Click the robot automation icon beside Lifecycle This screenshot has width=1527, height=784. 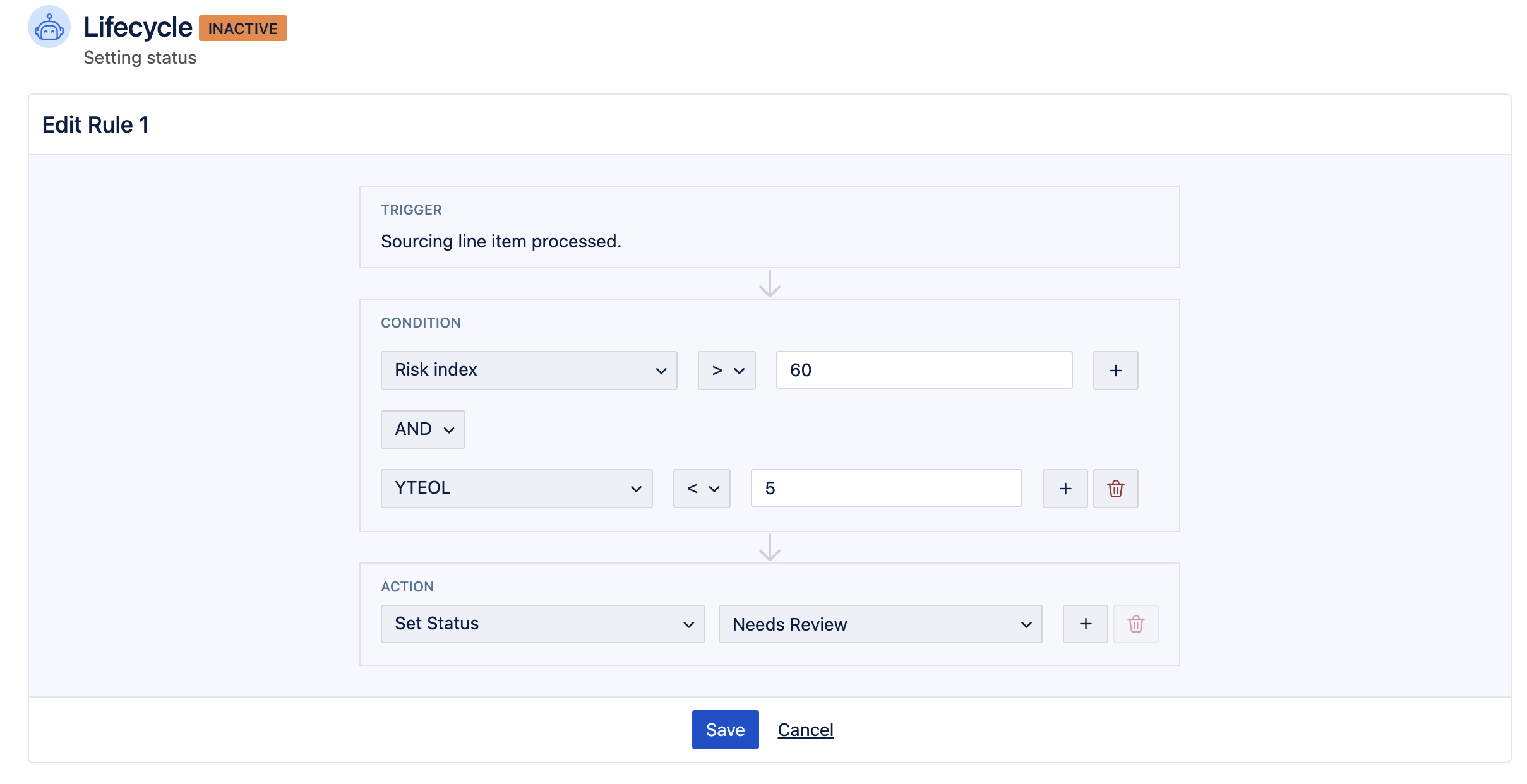click(x=49, y=27)
